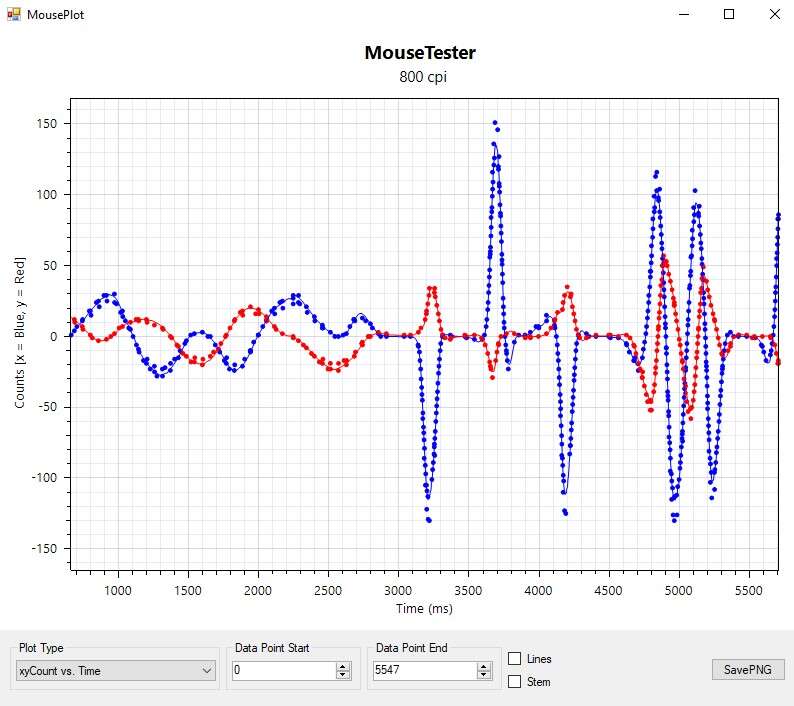Click the MousePlot app icon in title bar
The width and height of the screenshot is (794, 706).
pyautogui.click(x=13, y=14)
